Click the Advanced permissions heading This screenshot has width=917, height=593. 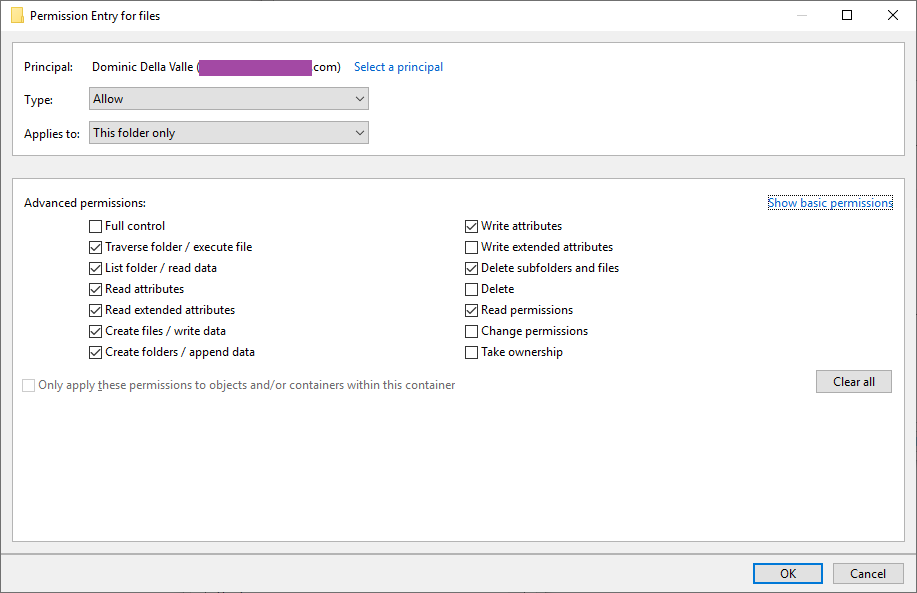[85, 203]
